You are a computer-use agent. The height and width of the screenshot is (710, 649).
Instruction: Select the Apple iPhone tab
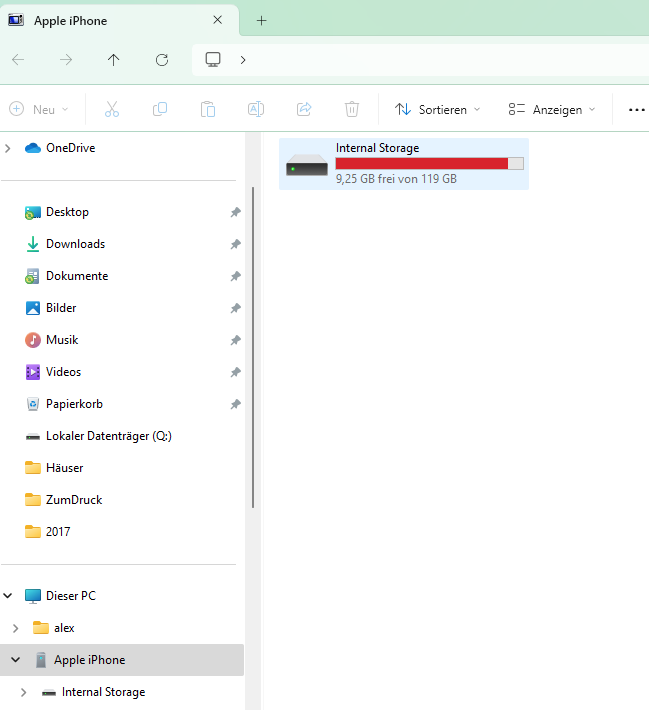(110, 20)
